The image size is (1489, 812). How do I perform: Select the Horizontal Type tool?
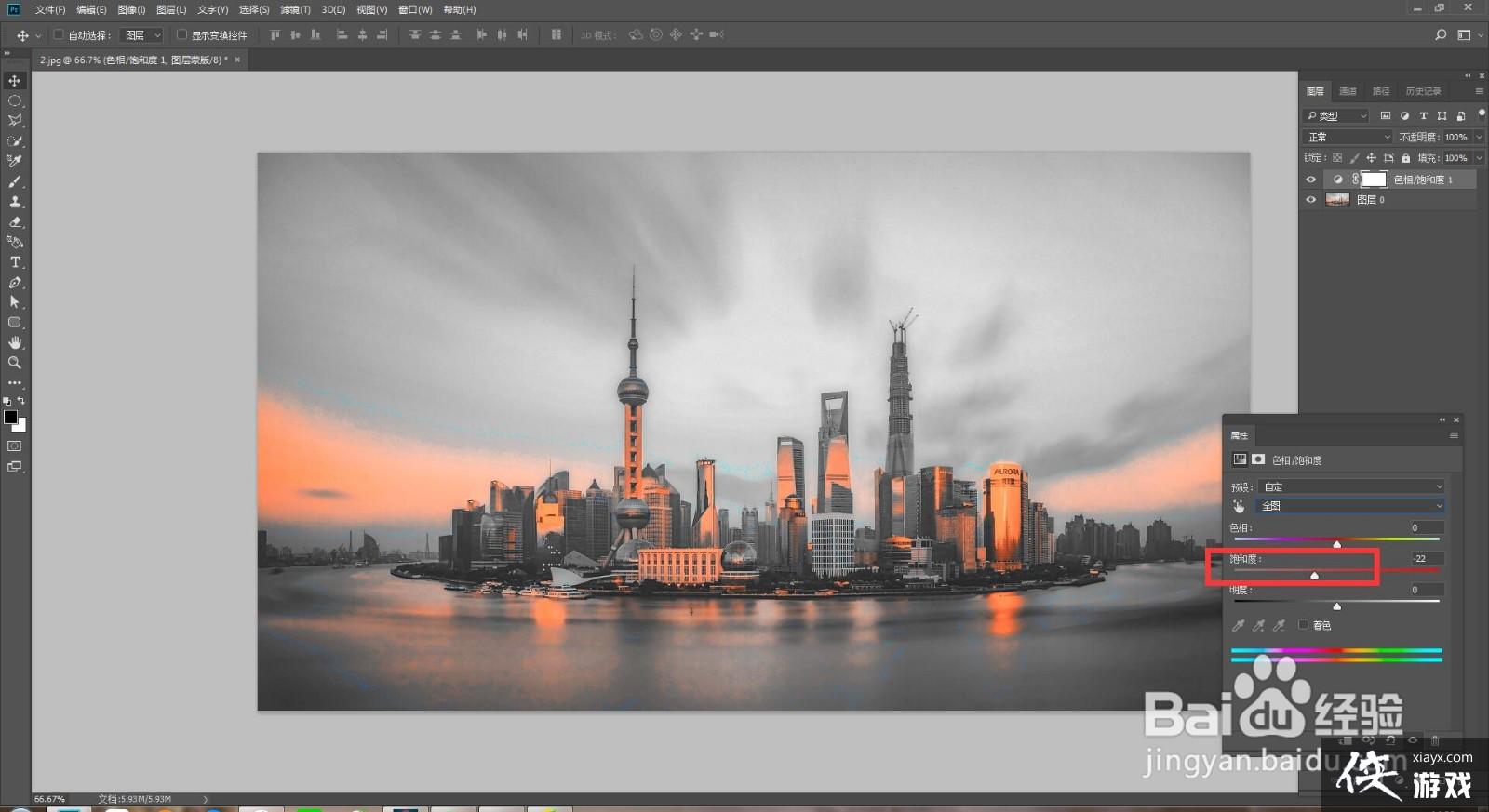point(15,262)
